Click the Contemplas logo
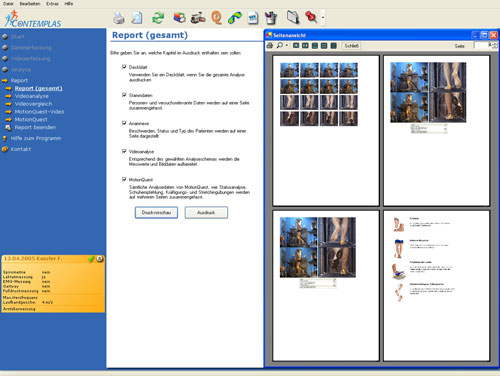 33,19
